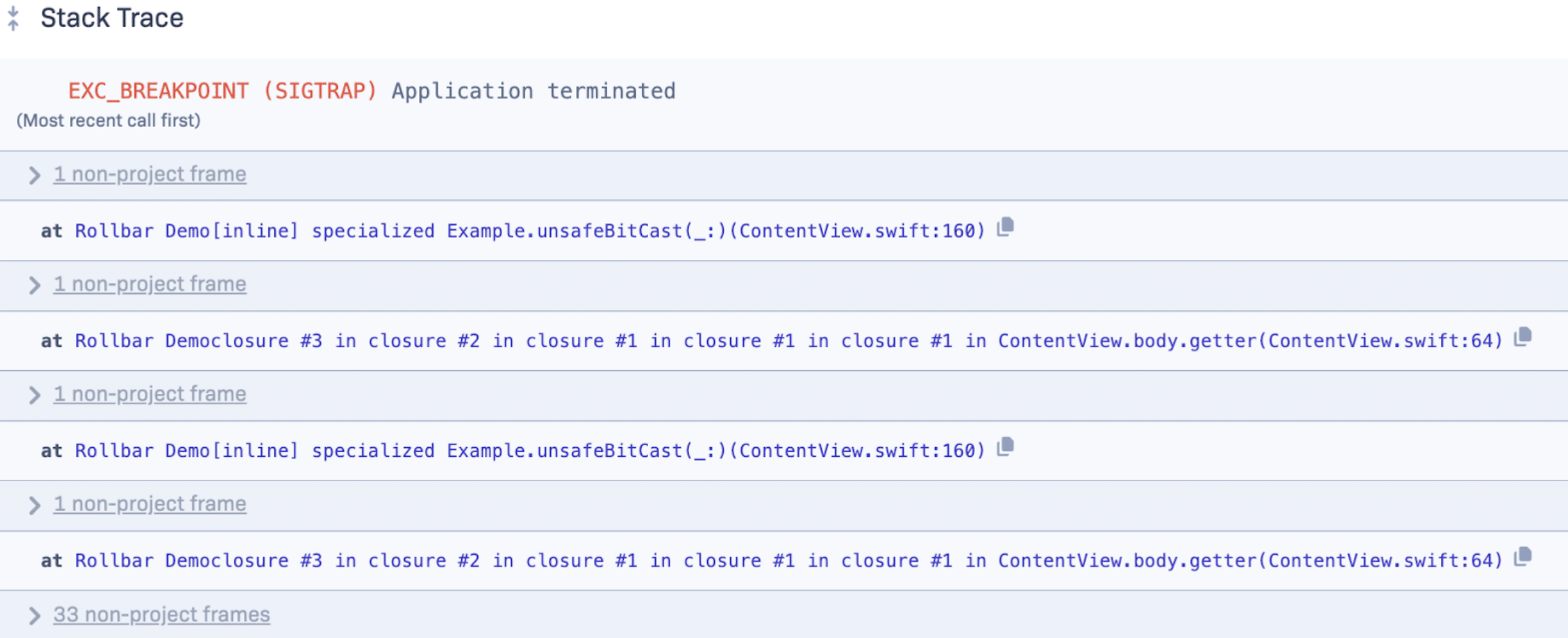
Task: Click the second "1 non-project frame" link
Action: [x=150, y=284]
